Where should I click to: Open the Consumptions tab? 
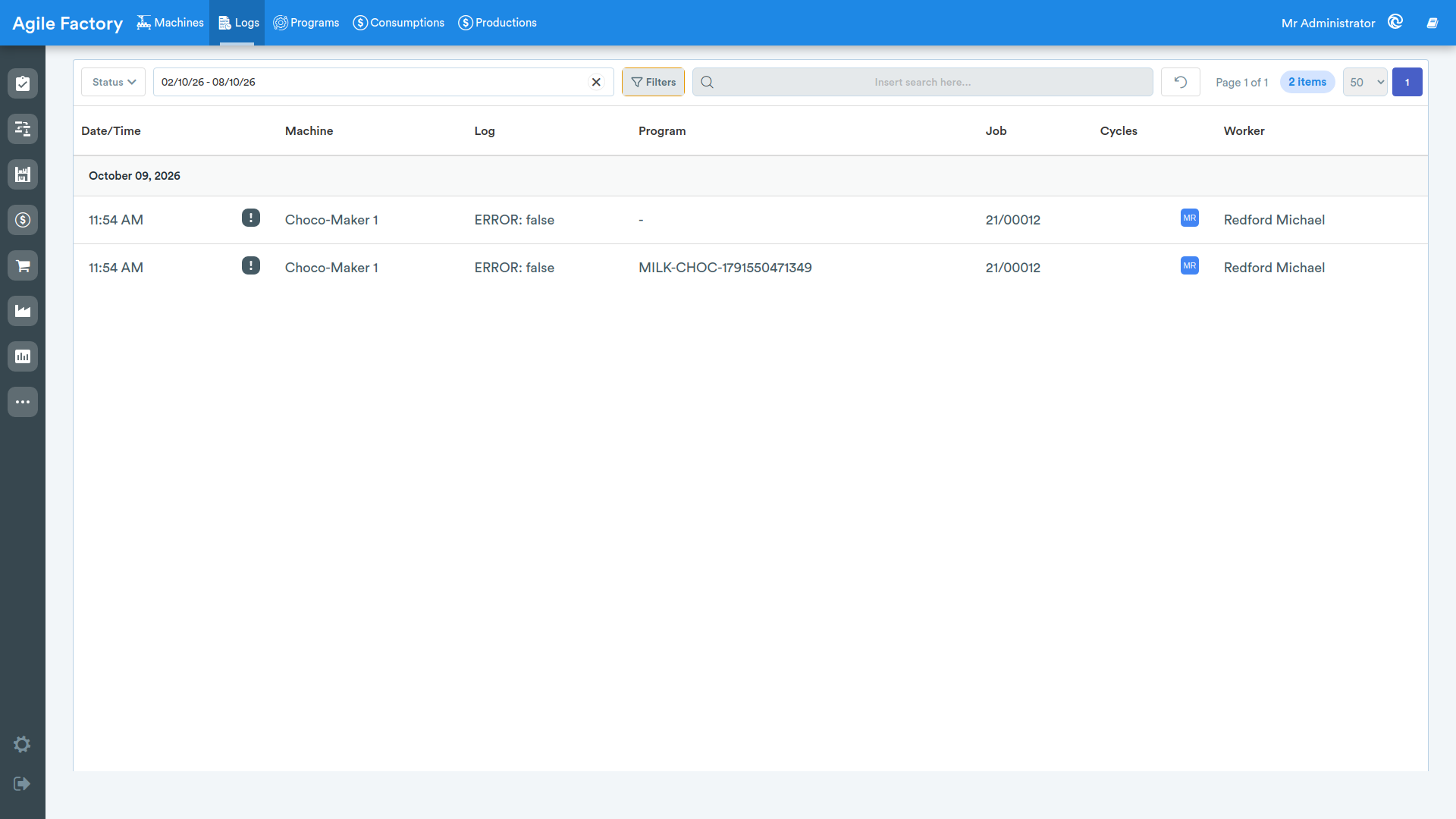click(399, 23)
